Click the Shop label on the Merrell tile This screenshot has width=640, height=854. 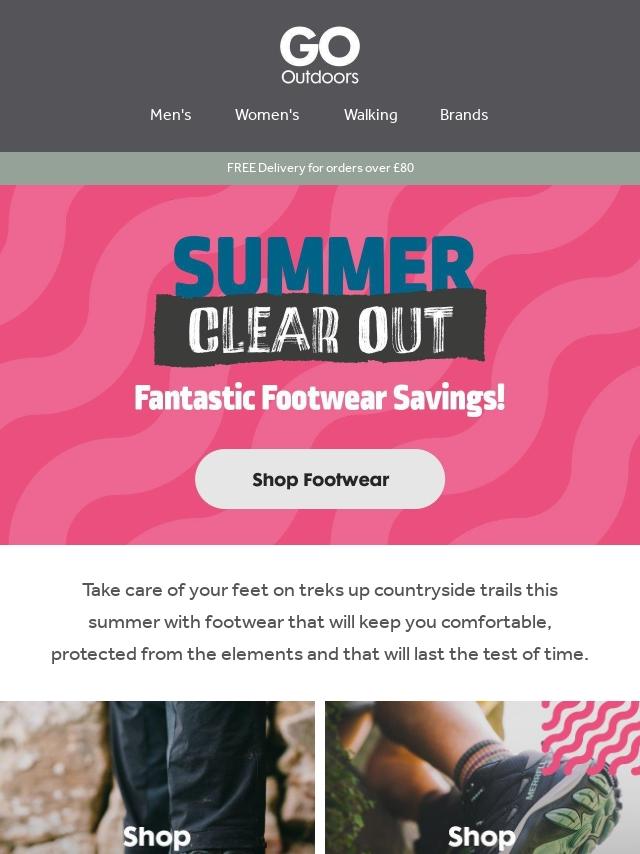pyautogui.click(x=481, y=837)
